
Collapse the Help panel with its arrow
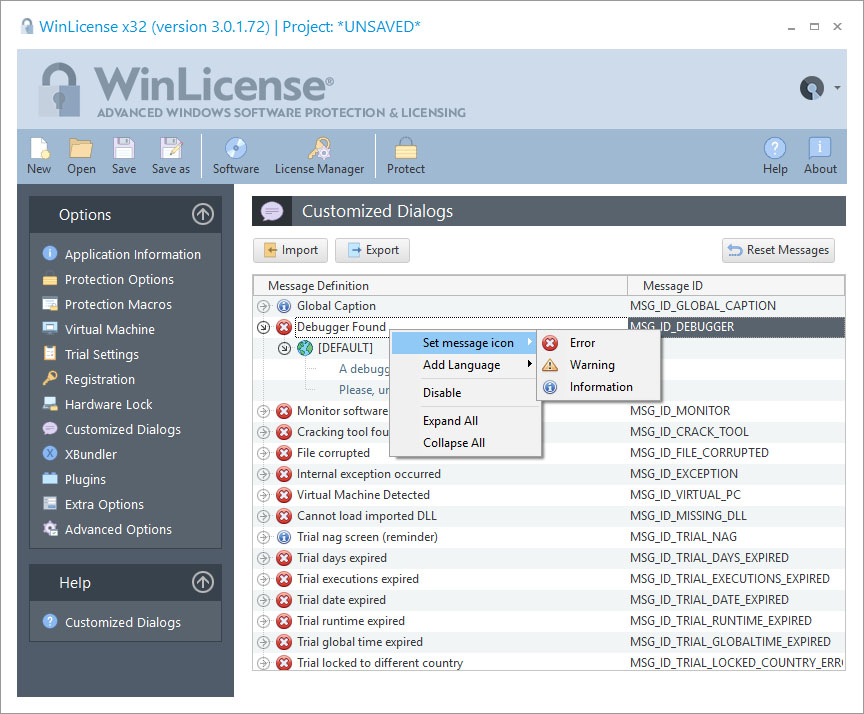[x=203, y=582]
